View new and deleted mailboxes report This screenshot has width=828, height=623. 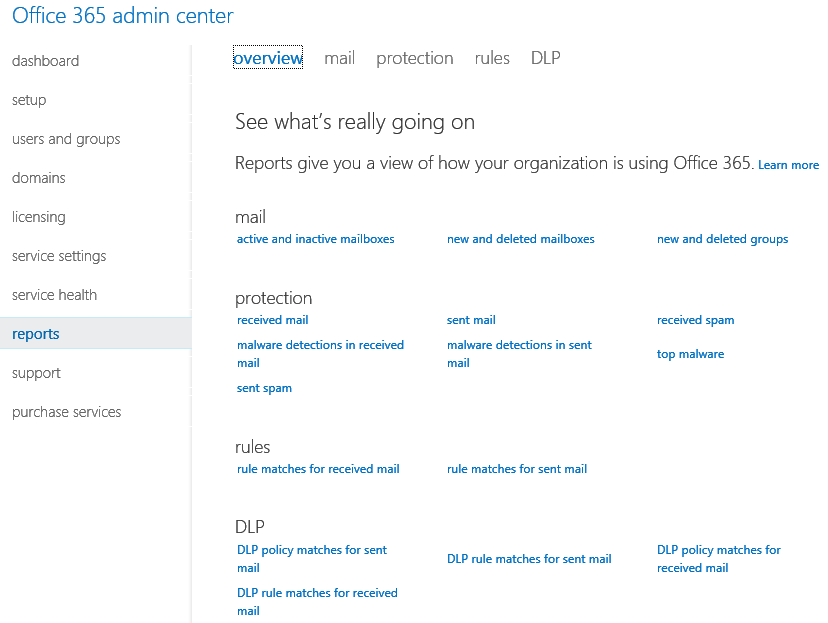pos(520,239)
